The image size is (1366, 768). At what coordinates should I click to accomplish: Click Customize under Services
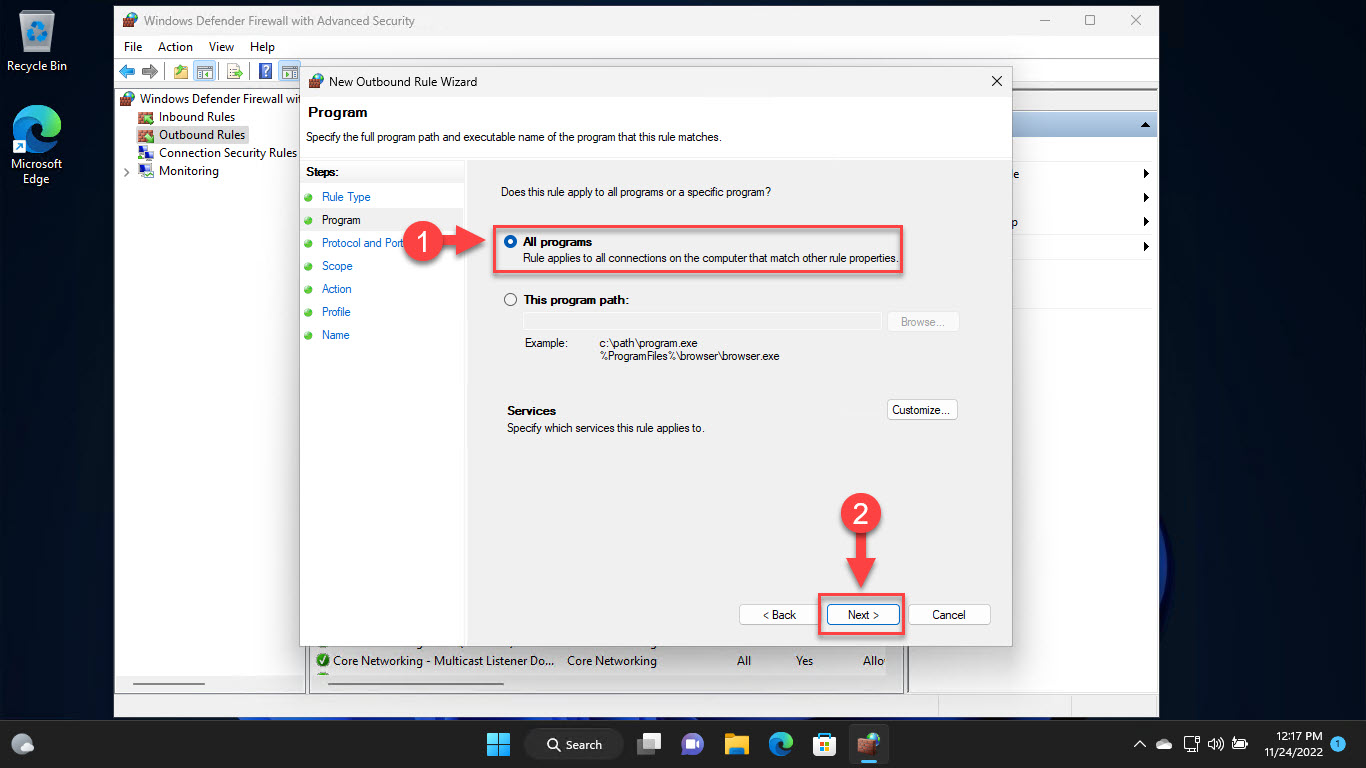(x=921, y=409)
